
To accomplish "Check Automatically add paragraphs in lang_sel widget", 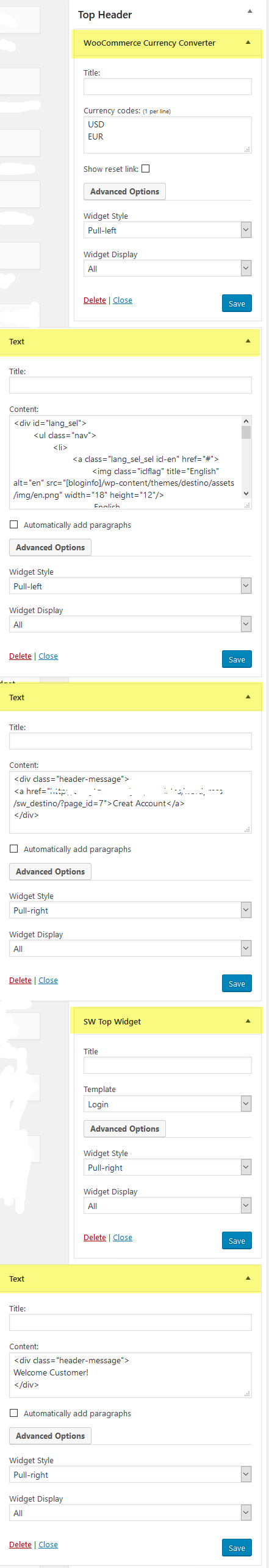I will click(x=13, y=525).
